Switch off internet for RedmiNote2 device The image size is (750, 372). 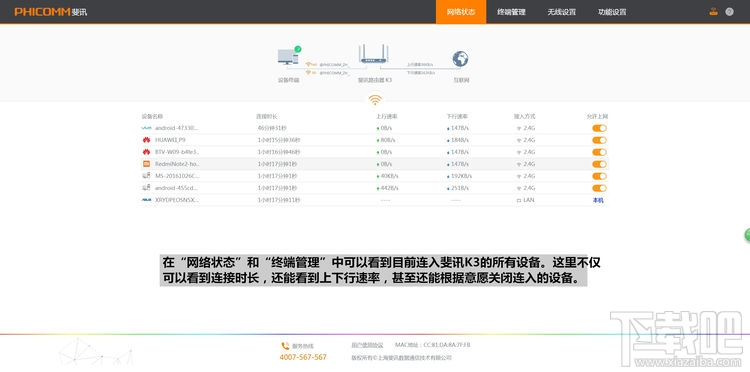tap(599, 164)
